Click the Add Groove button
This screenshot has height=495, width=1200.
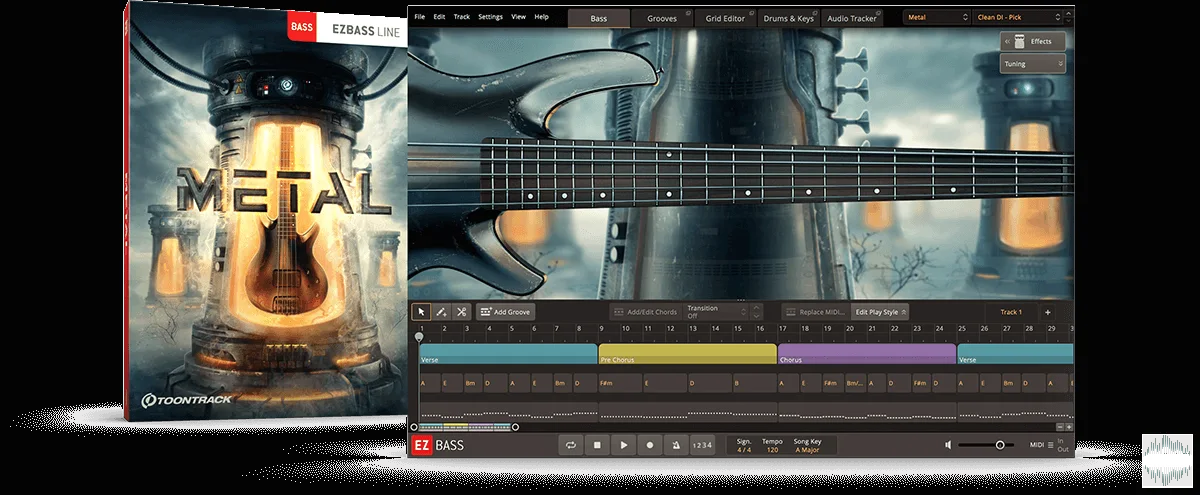tap(505, 312)
